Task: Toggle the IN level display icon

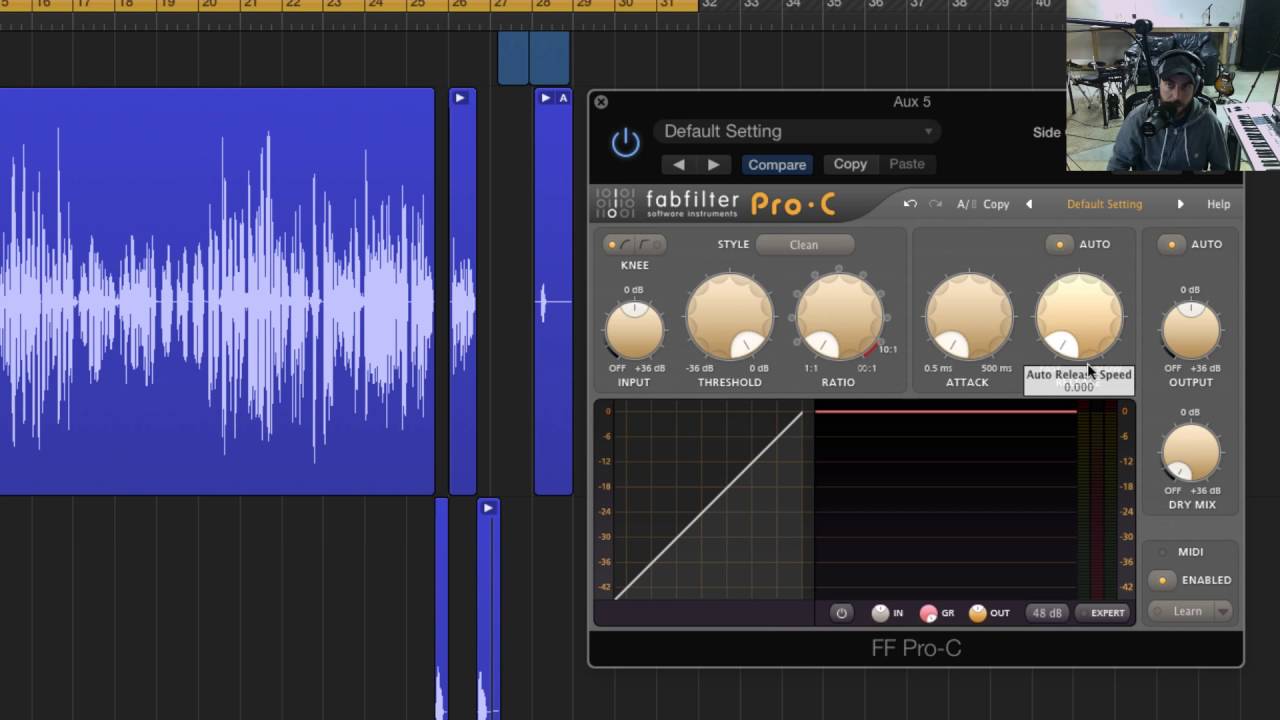Action: (x=880, y=613)
